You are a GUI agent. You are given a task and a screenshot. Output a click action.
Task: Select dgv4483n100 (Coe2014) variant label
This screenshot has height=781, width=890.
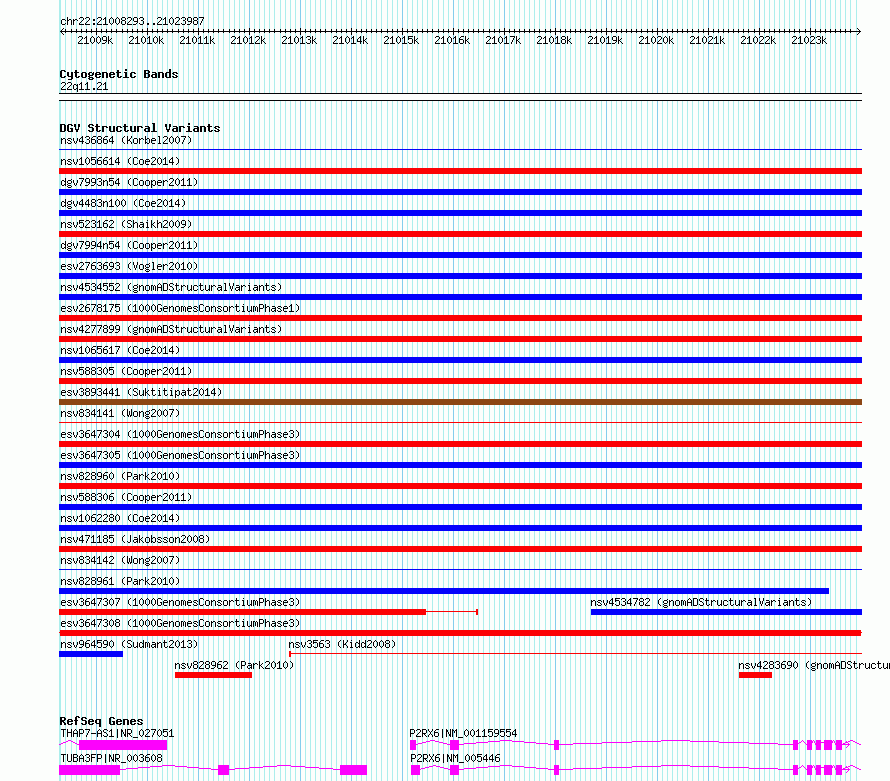[x=123, y=203]
